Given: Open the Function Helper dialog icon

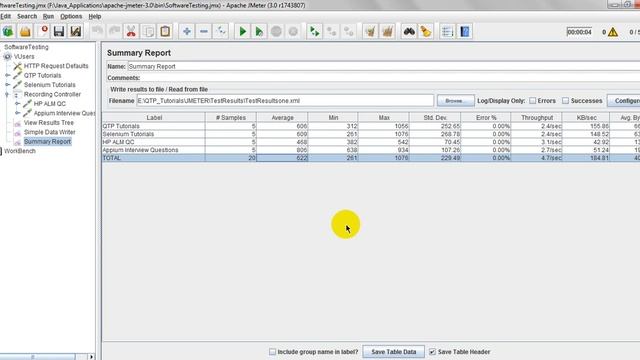Looking at the screenshot, I should pyautogui.click(x=447, y=31).
